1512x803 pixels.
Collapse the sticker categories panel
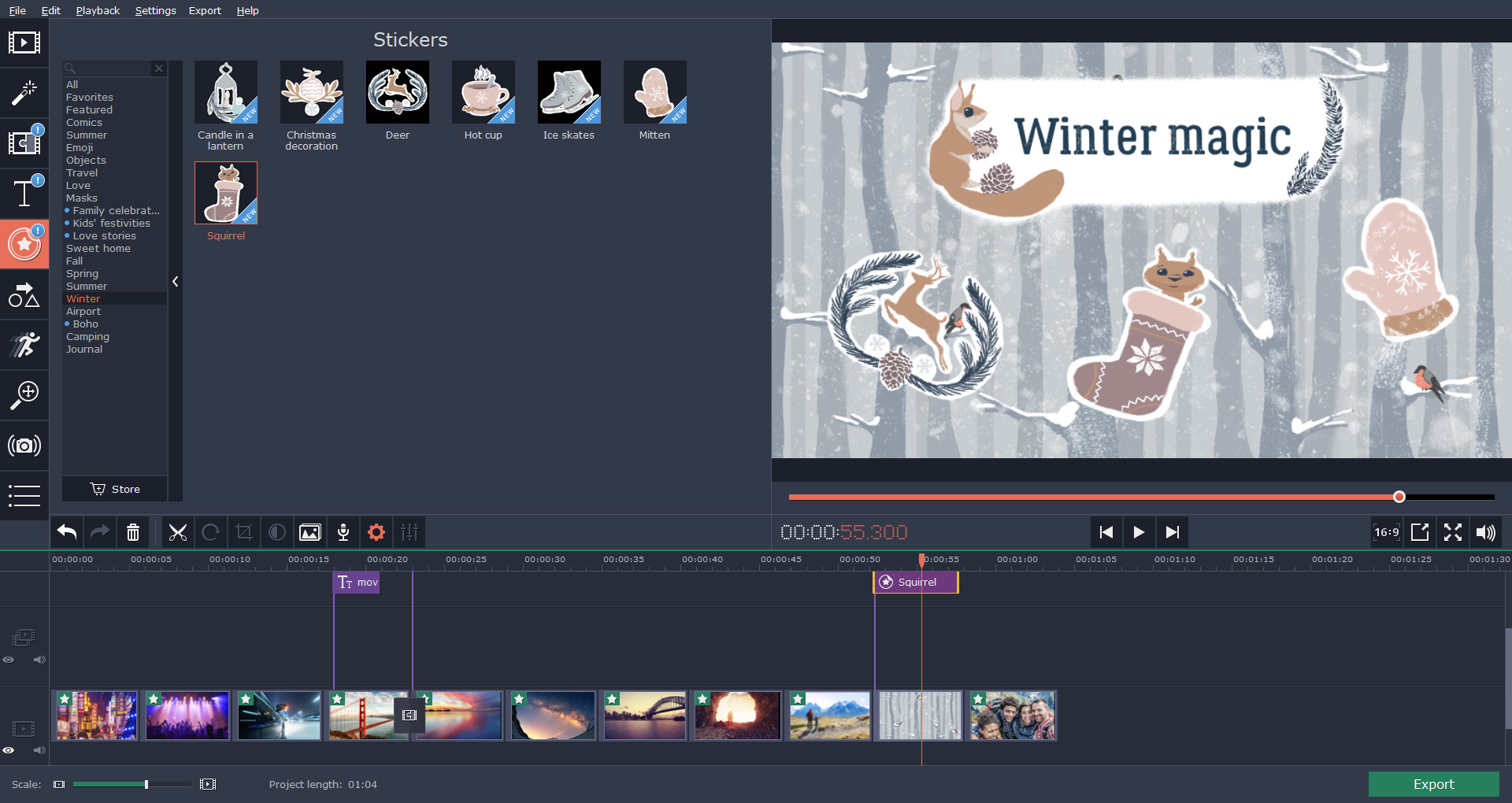click(x=175, y=281)
